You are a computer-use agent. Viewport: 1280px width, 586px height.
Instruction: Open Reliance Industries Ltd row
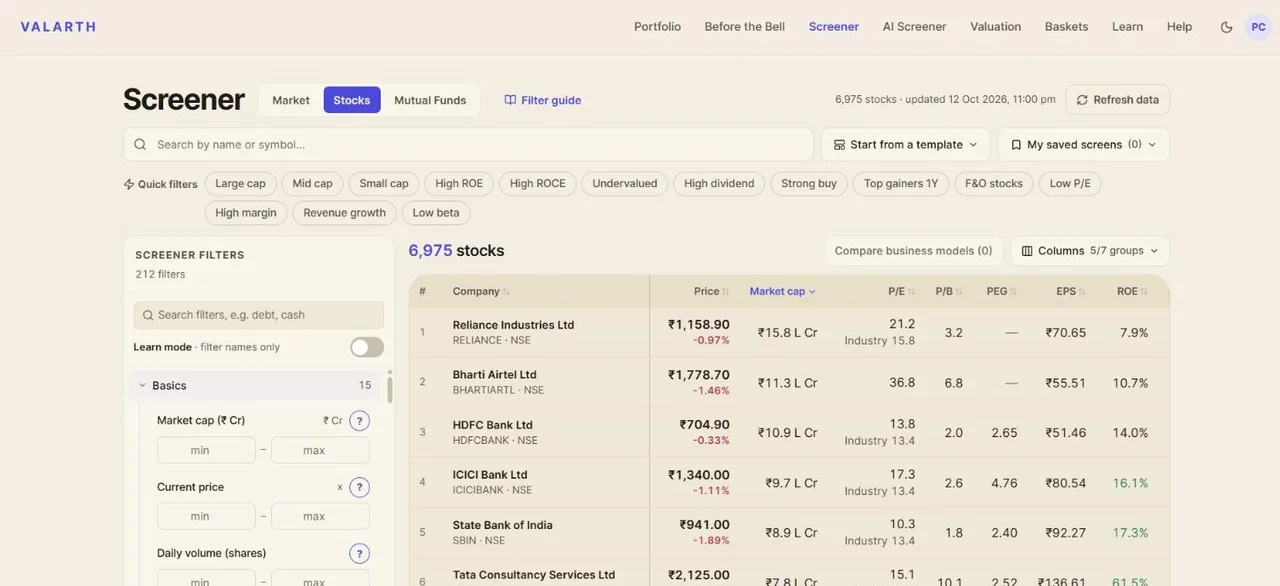click(x=789, y=332)
